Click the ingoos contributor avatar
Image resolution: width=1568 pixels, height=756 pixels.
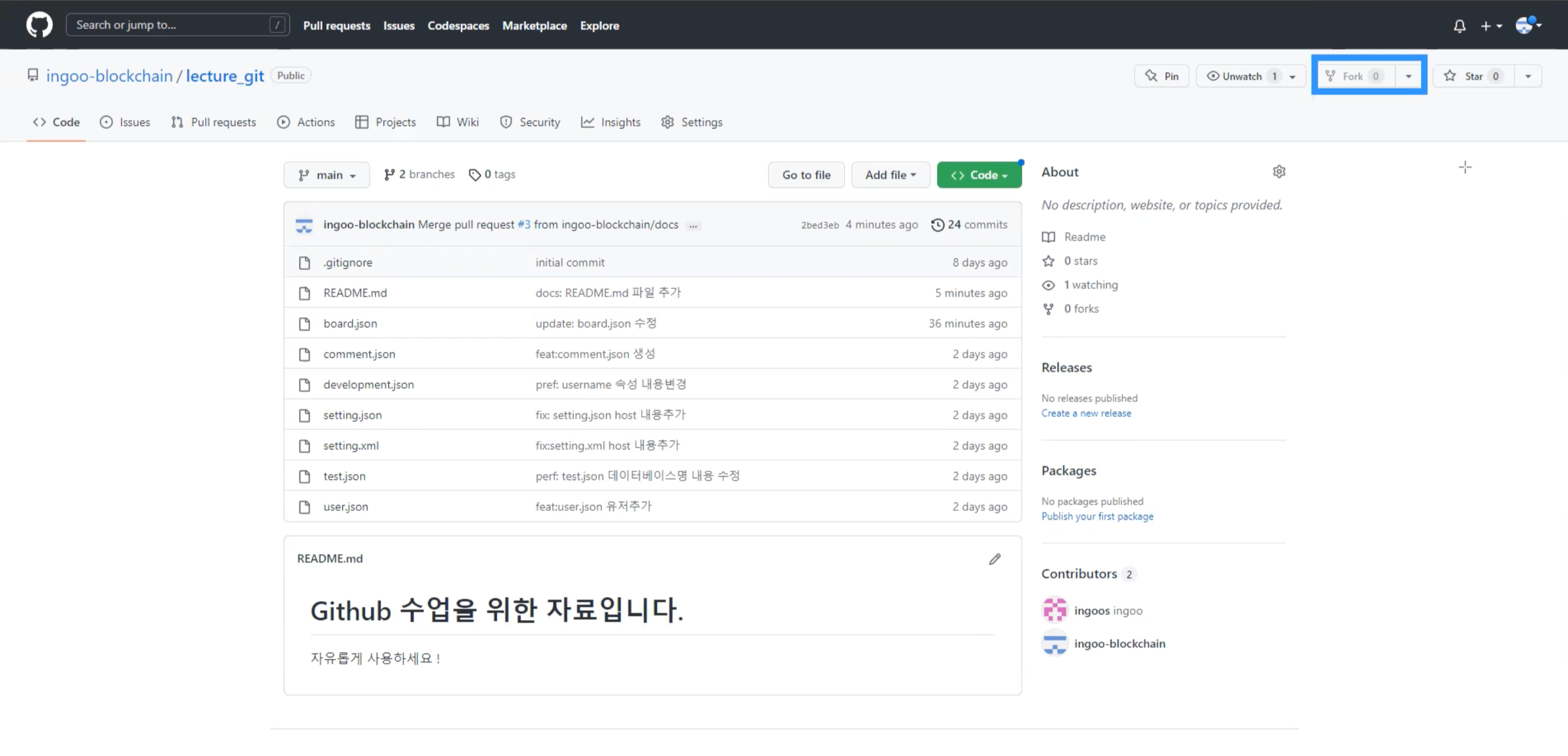[x=1054, y=610]
